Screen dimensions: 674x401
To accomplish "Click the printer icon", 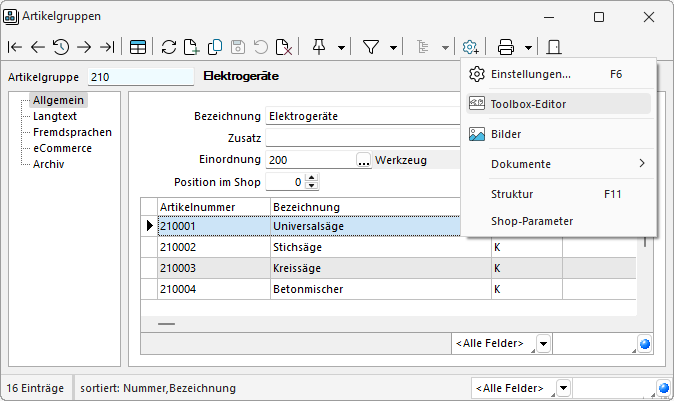I will (x=506, y=47).
